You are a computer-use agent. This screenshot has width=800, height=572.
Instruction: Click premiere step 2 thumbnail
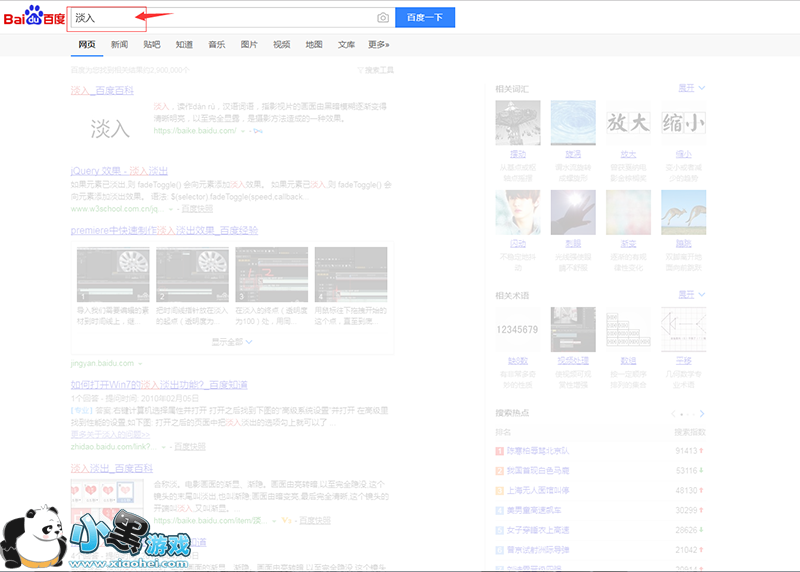192,275
